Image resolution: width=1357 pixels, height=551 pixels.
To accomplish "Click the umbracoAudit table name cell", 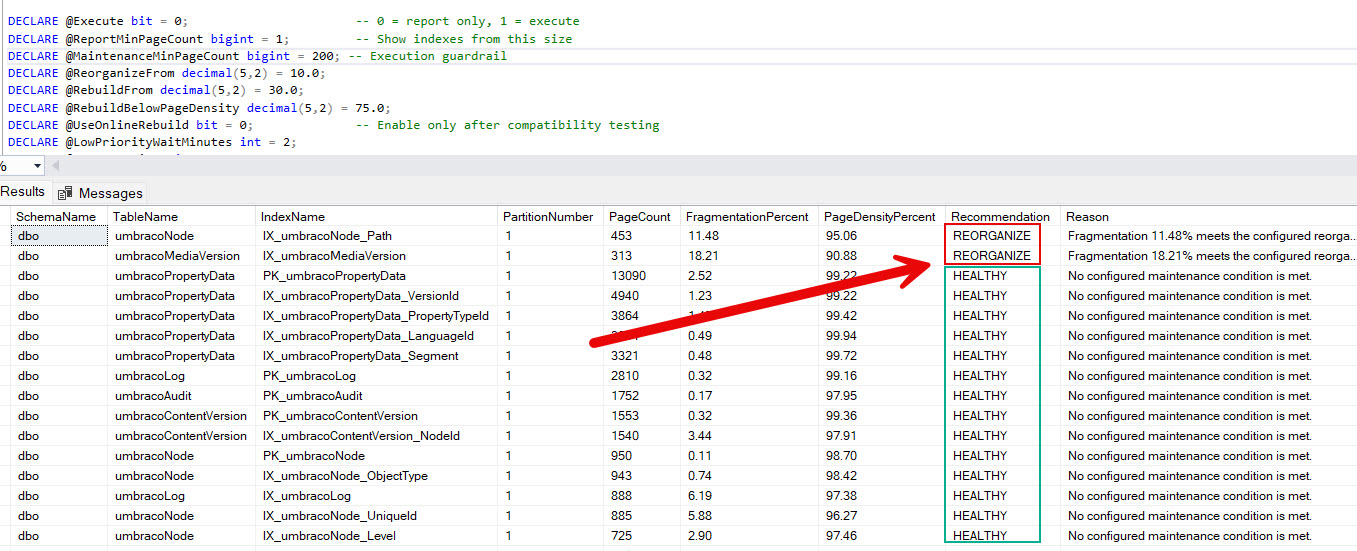I will tap(181, 396).
